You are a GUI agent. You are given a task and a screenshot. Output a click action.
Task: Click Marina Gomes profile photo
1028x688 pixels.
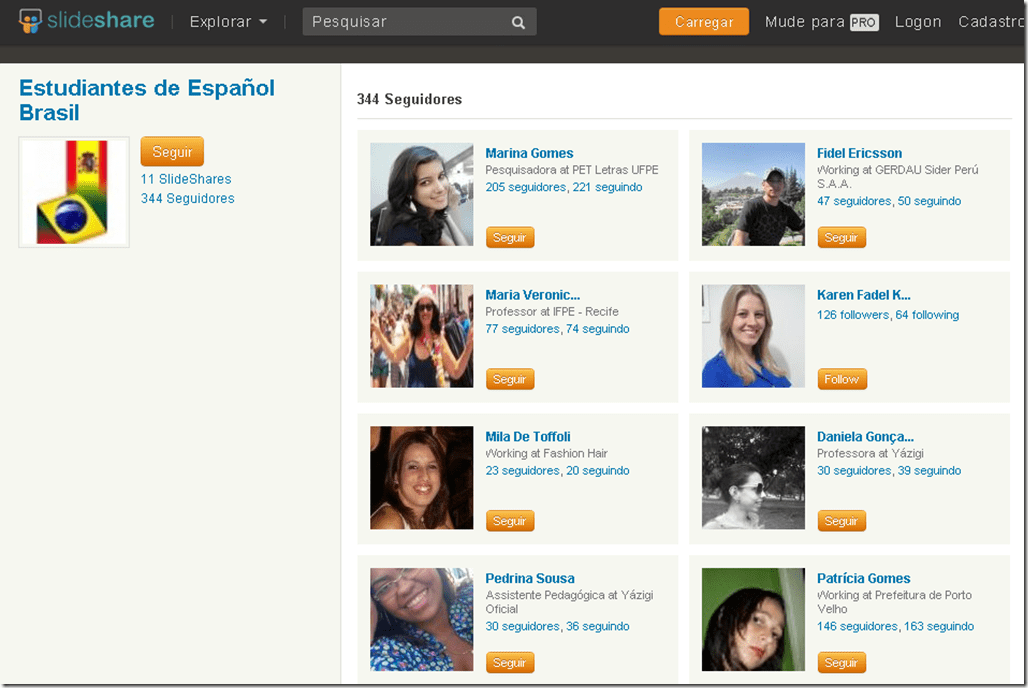pos(421,194)
